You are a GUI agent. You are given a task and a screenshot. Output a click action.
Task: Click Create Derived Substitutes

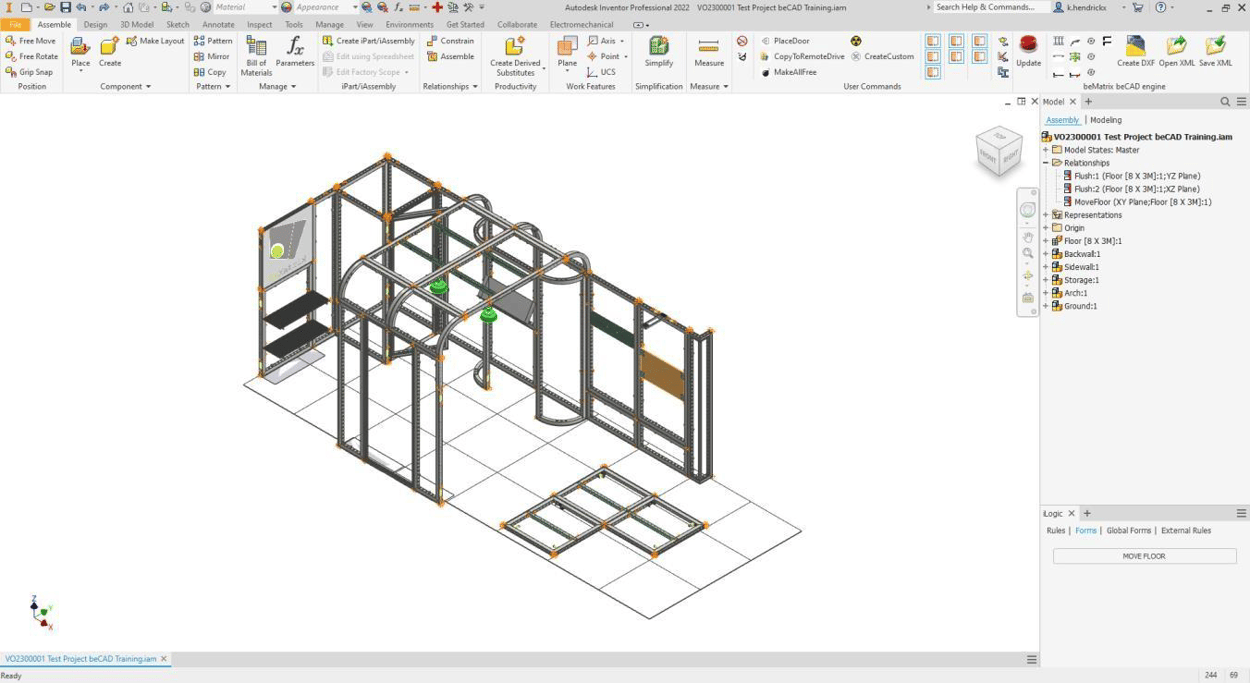pyautogui.click(x=515, y=56)
